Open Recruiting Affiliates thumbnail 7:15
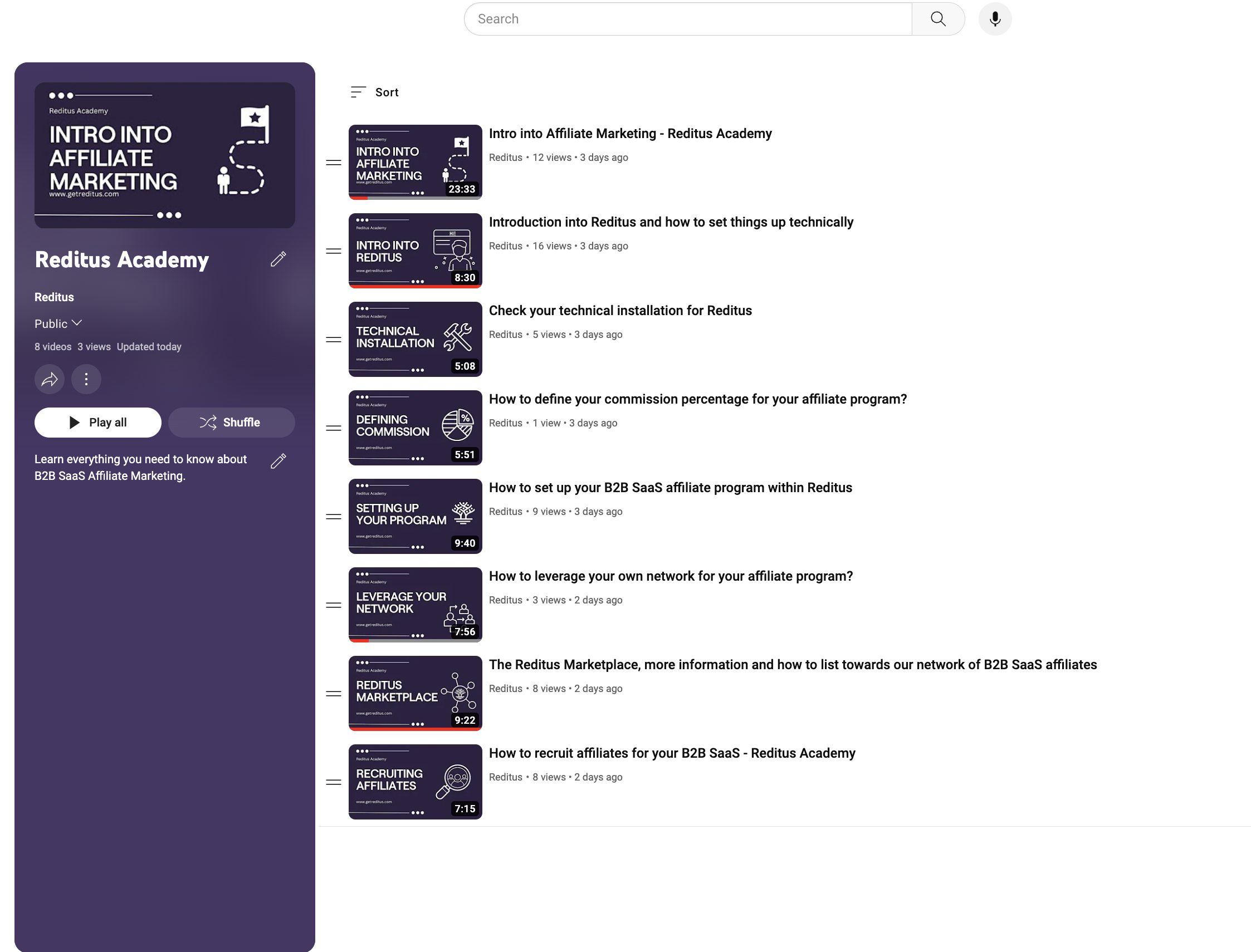The height and width of the screenshot is (952, 1251). tap(415, 782)
